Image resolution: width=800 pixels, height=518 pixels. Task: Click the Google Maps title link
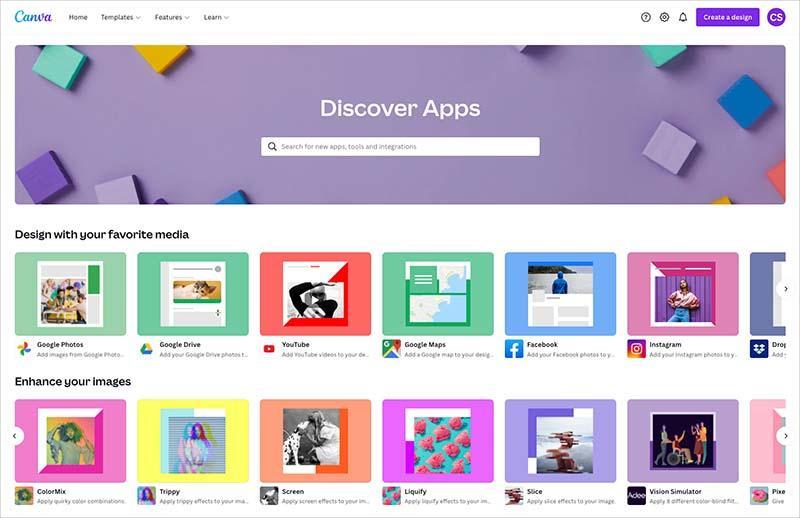click(x=425, y=344)
